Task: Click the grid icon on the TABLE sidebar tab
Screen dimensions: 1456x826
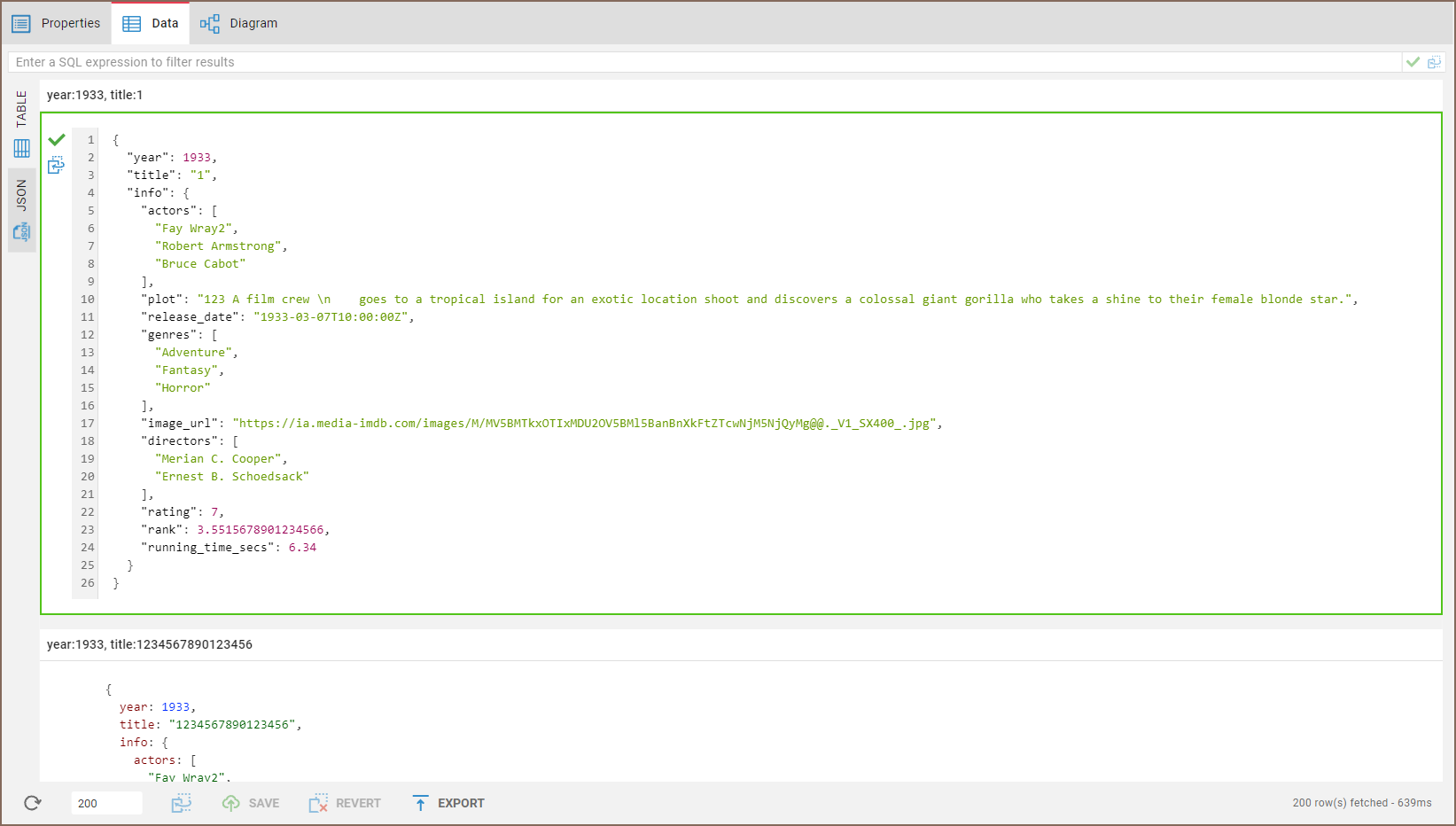Action: 21,148
